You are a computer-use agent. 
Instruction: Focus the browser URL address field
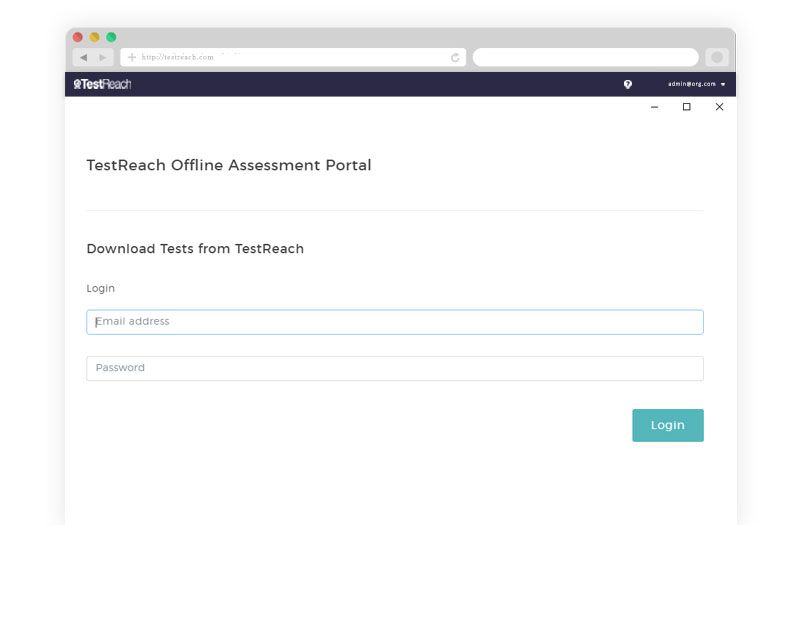(293, 57)
